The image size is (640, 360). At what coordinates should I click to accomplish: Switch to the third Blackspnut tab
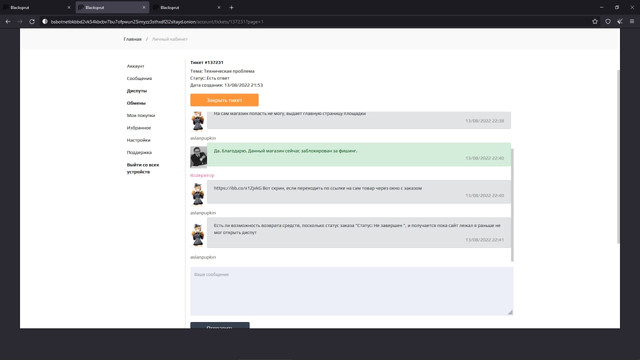pyautogui.click(x=187, y=7)
